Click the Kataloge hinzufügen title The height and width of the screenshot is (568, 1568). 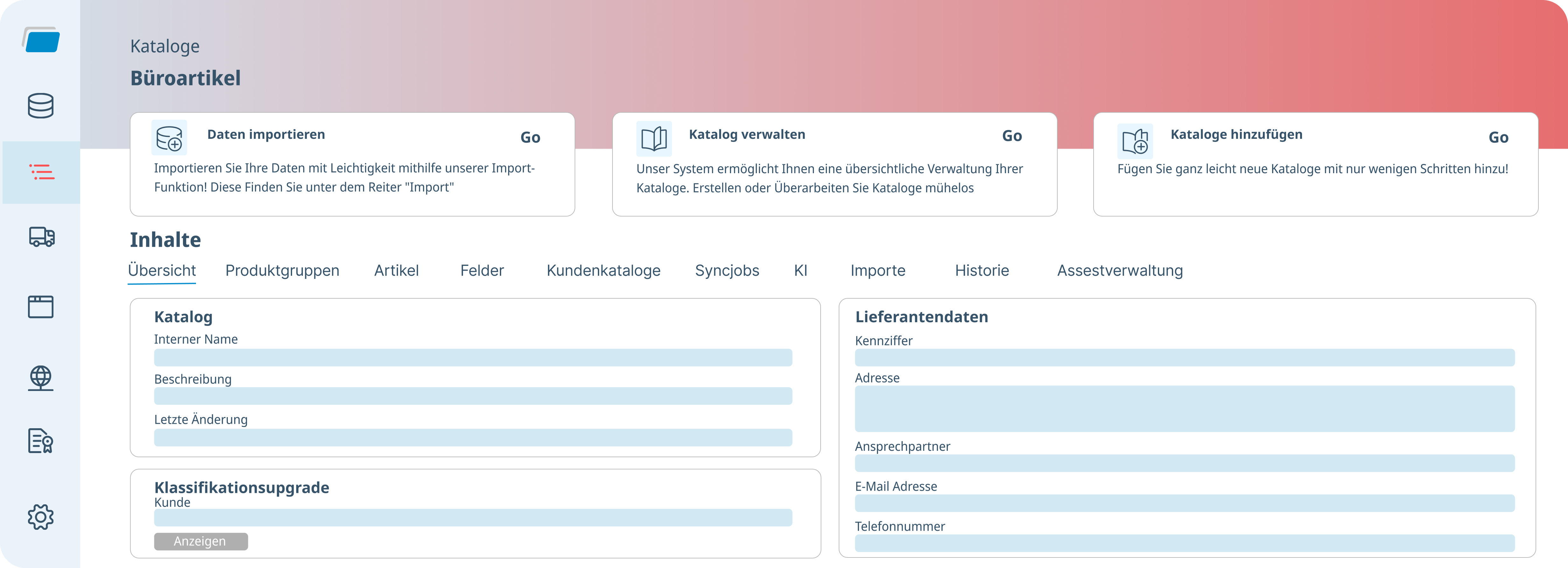[x=1236, y=135]
